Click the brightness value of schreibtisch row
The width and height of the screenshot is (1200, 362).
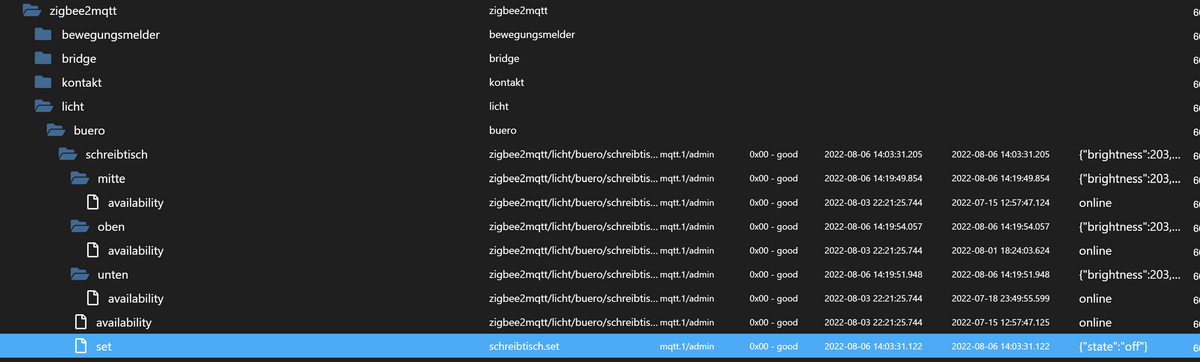1129,155
